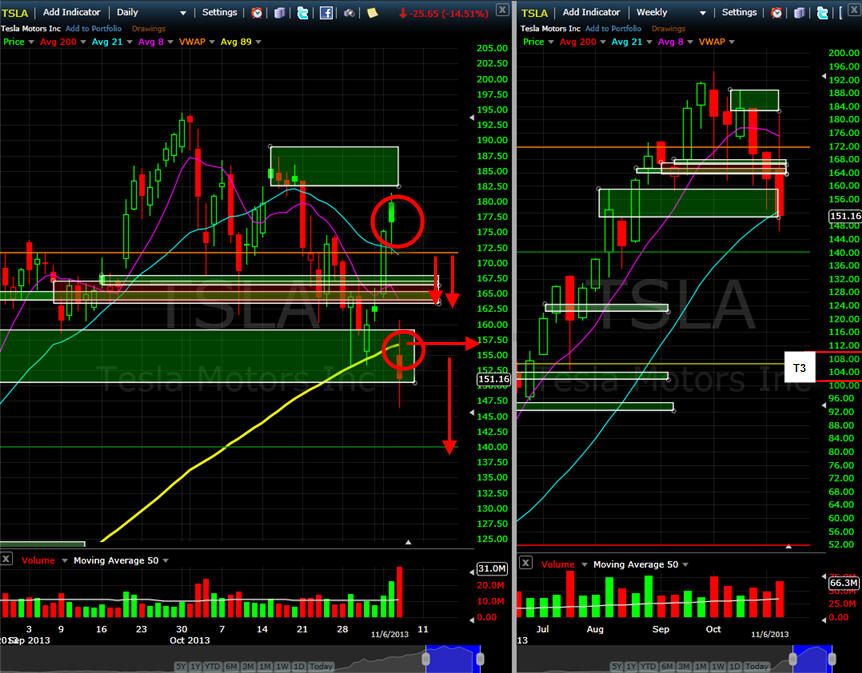Select 1Y range in Daily chart

click(195, 666)
